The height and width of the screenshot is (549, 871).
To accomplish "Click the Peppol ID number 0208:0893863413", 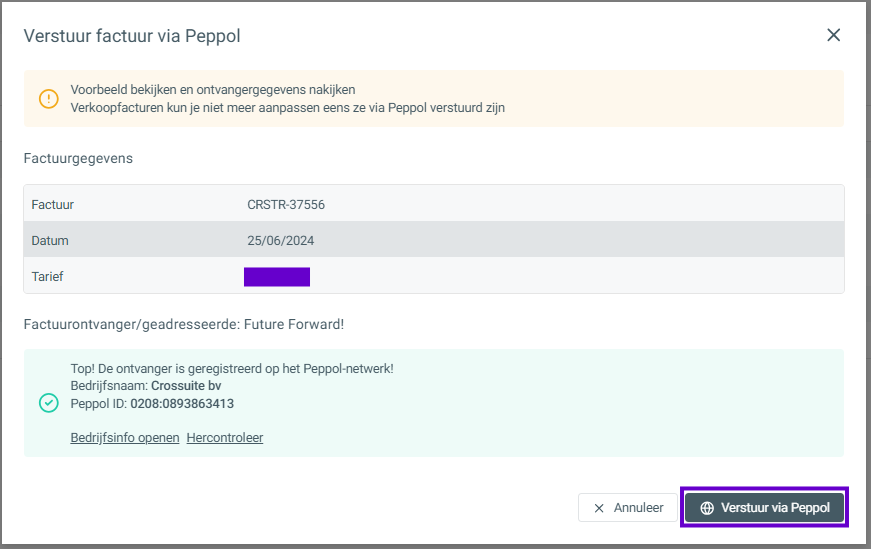I will 182,404.
